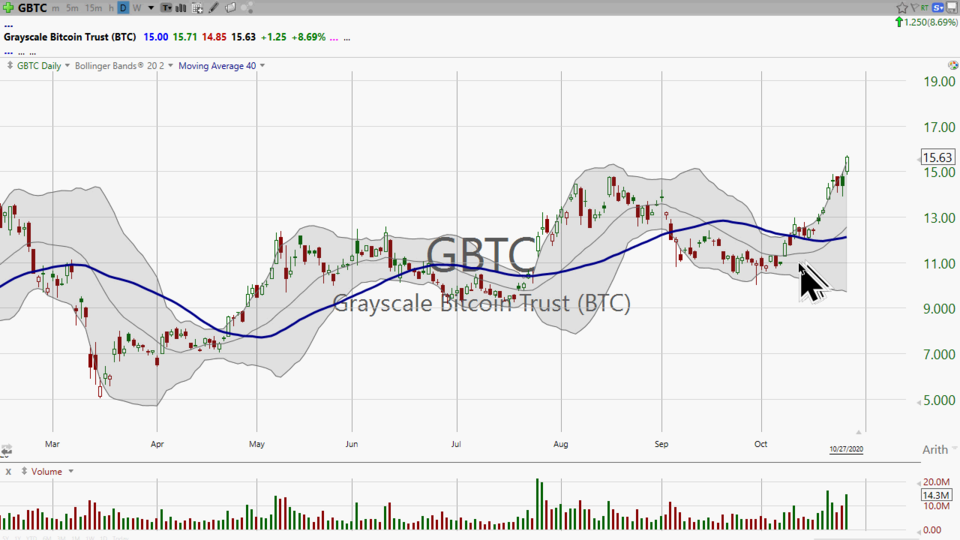The height and width of the screenshot is (540, 960).
Task: Click percent change +8.69%
Action: 309,37
